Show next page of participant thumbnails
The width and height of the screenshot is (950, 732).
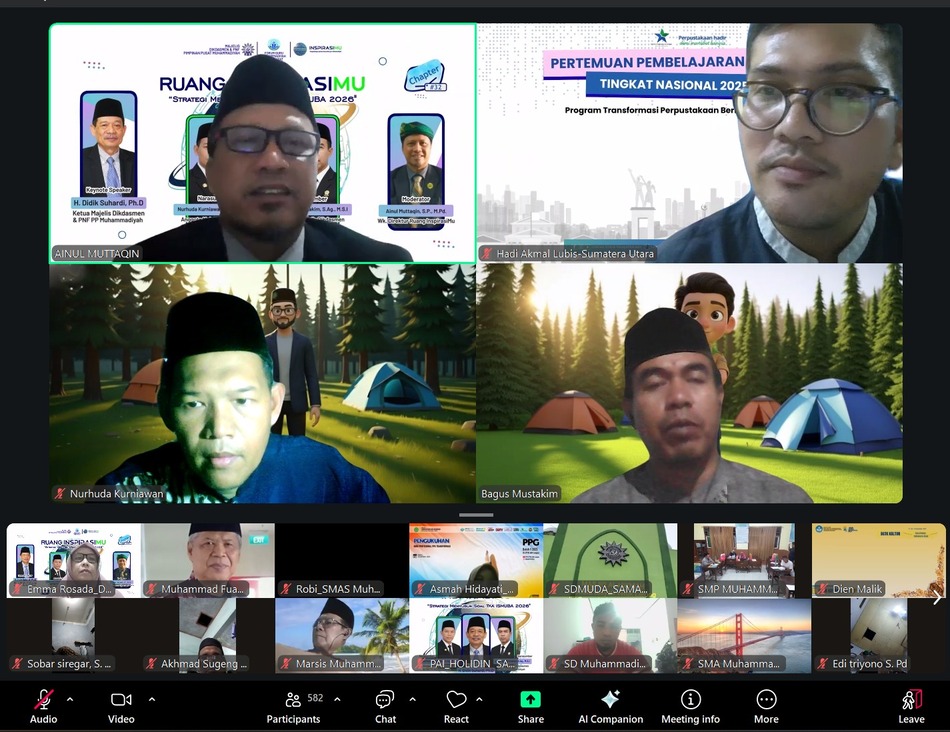936,597
